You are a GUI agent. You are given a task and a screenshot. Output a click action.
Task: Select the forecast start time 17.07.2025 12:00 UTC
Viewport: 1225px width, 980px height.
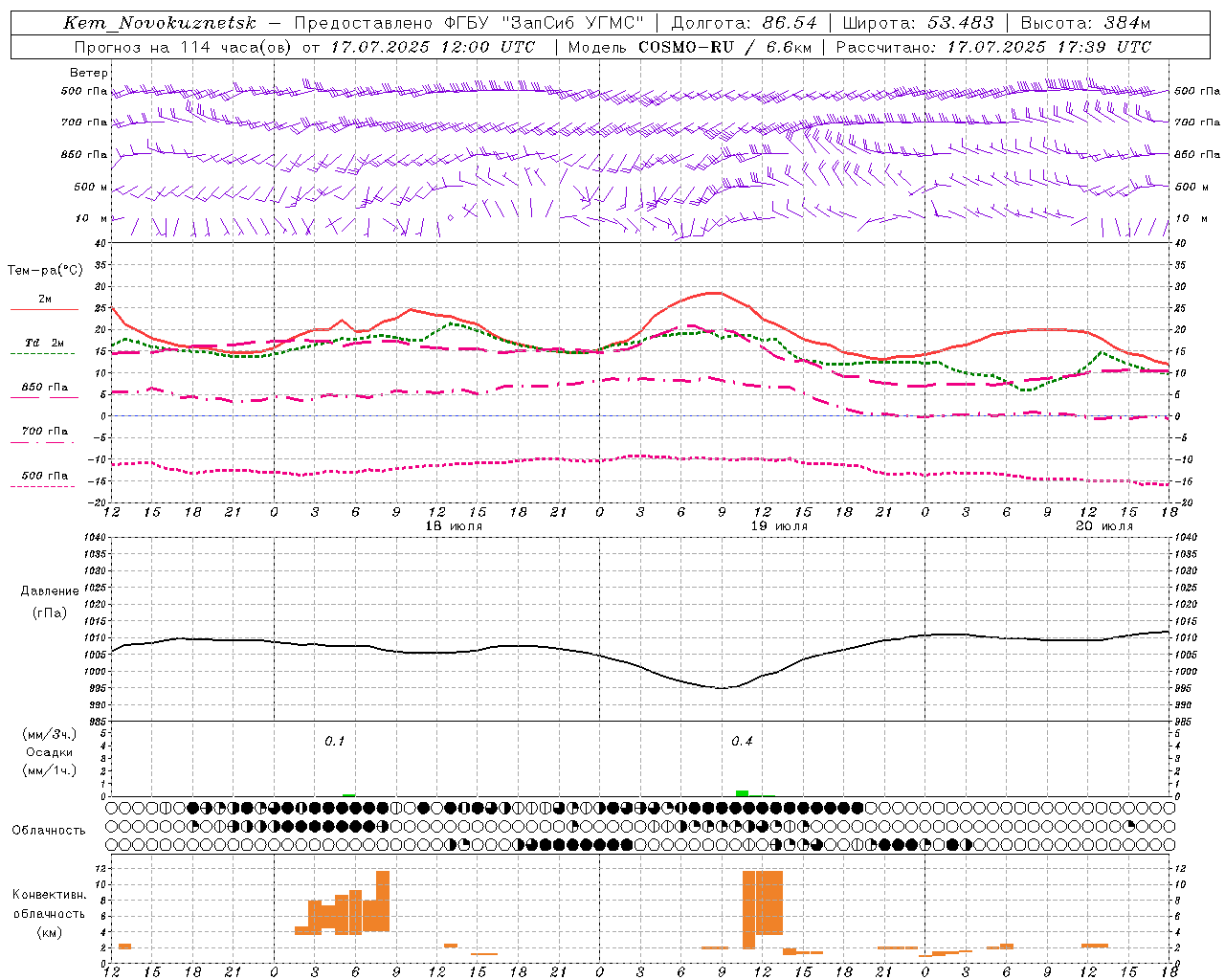pyautogui.click(x=433, y=47)
